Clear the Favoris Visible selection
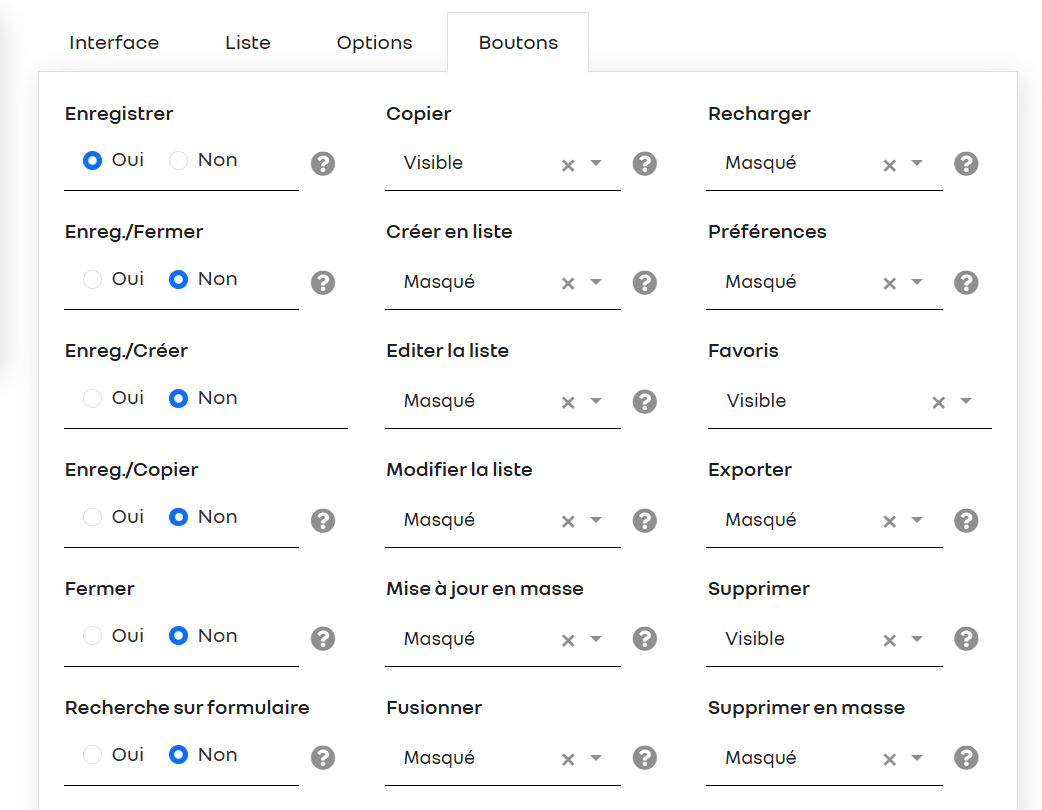Screen dimensions: 1042x810 point(938,403)
